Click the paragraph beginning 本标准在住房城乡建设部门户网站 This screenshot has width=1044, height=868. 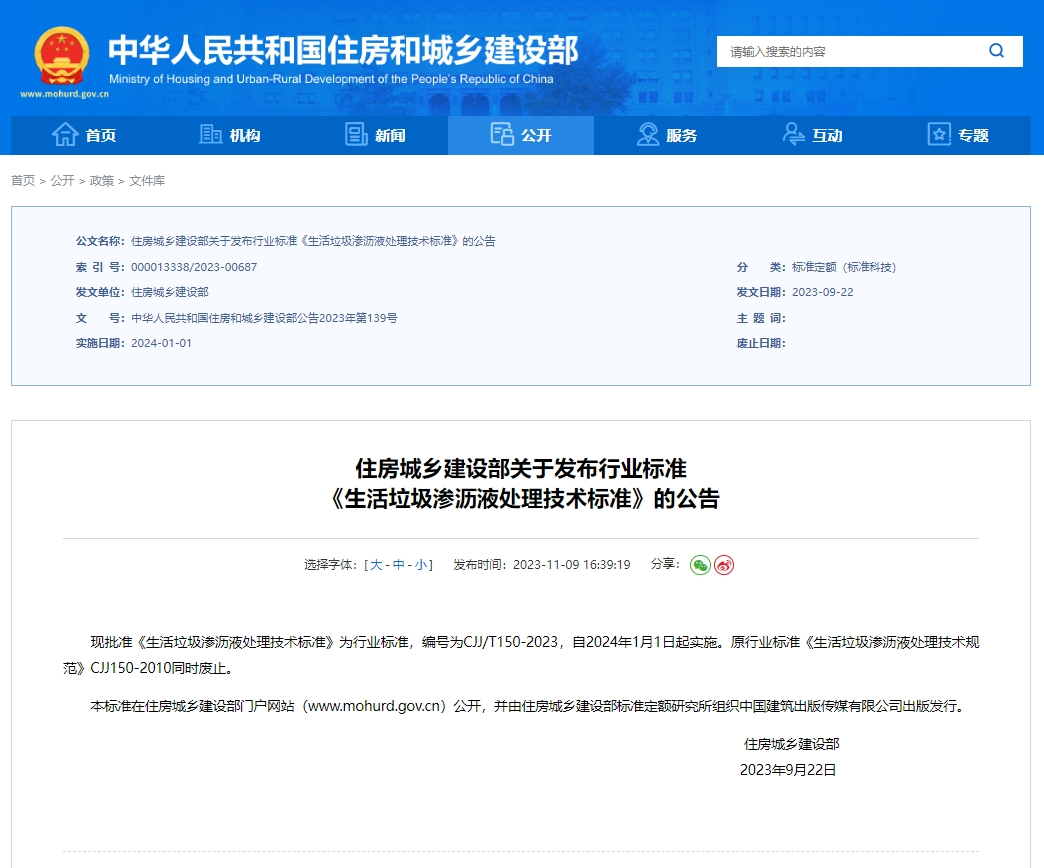[529, 706]
